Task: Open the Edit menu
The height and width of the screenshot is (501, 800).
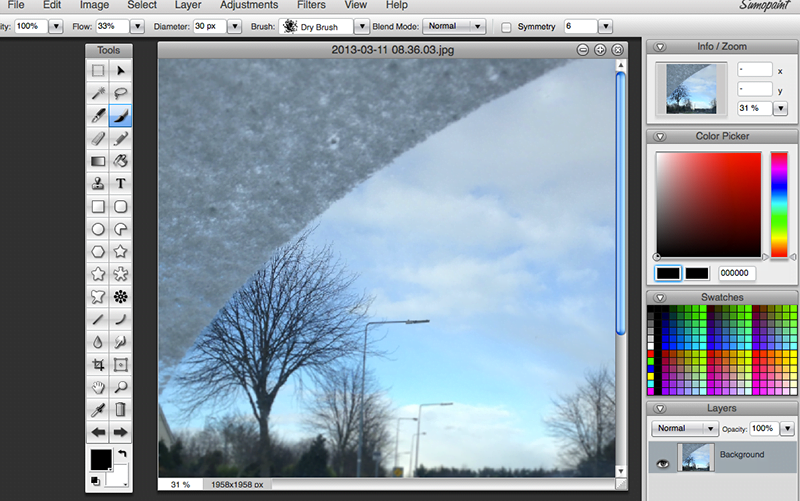Action: 52,5
